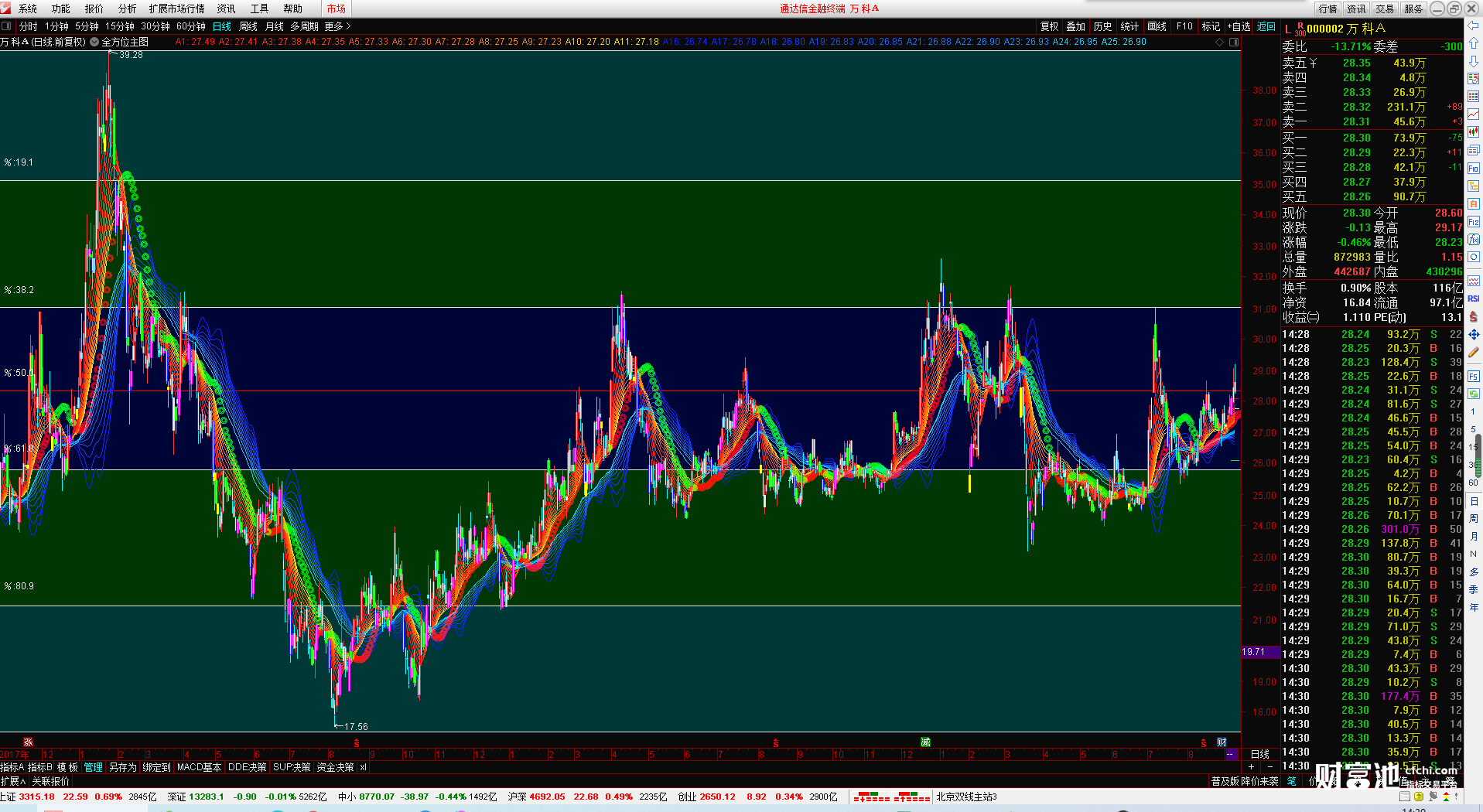
Task: Select the blue four-way move arrows icon
Action: (1474, 335)
